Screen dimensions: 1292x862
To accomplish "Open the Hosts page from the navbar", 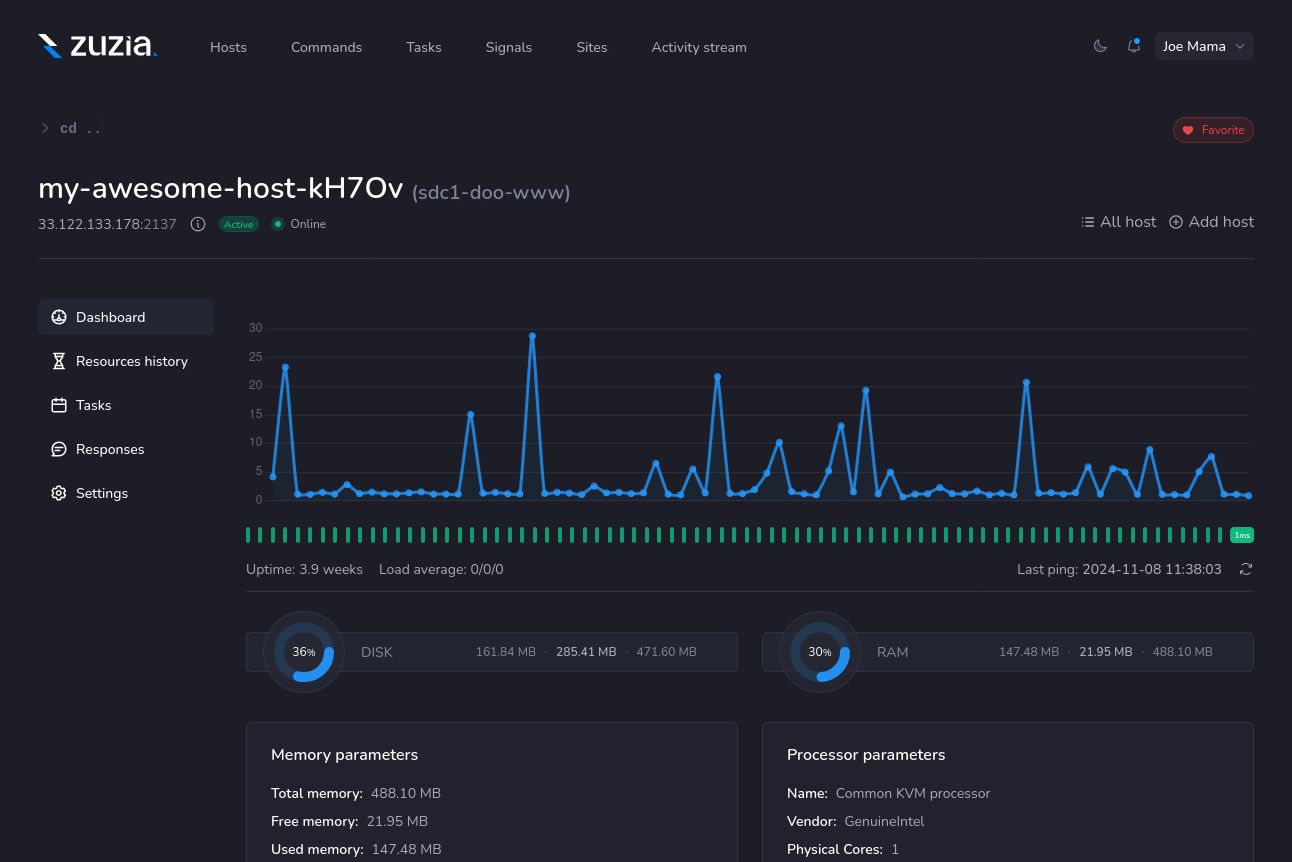I will pos(228,47).
